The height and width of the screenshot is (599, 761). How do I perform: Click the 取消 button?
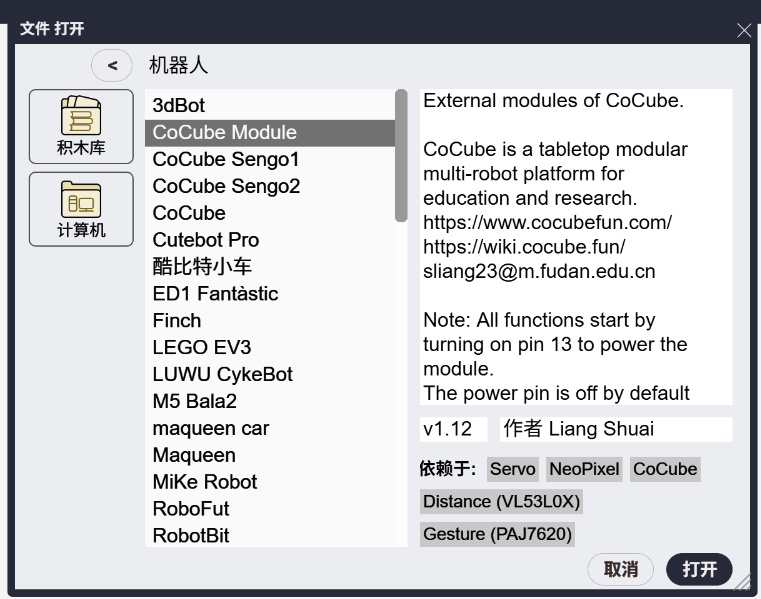click(x=620, y=569)
